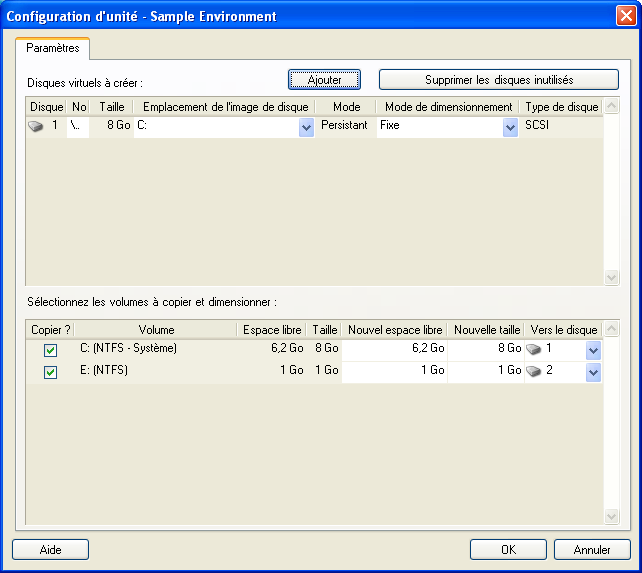Click scroll down arrow of volumes list

(611, 516)
